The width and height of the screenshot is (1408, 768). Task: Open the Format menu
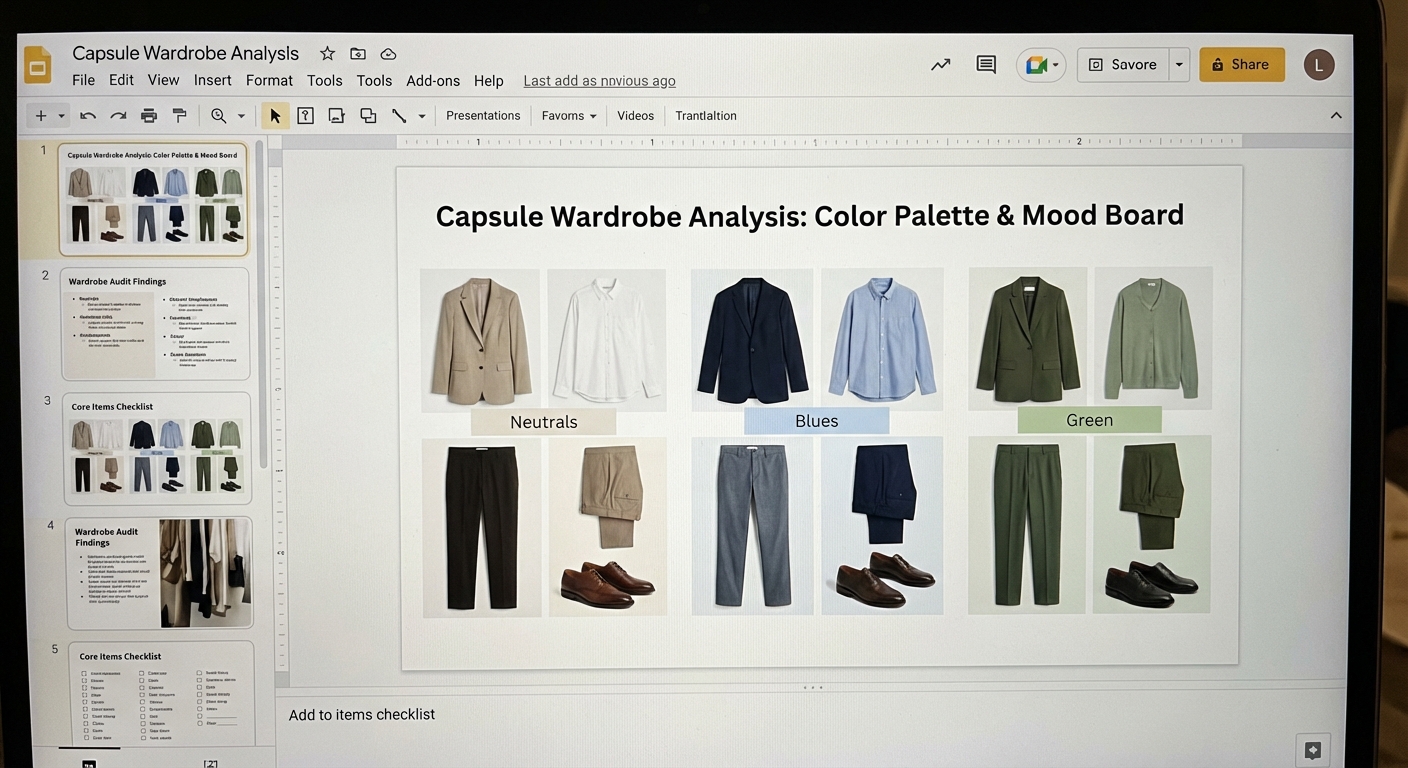coord(269,81)
